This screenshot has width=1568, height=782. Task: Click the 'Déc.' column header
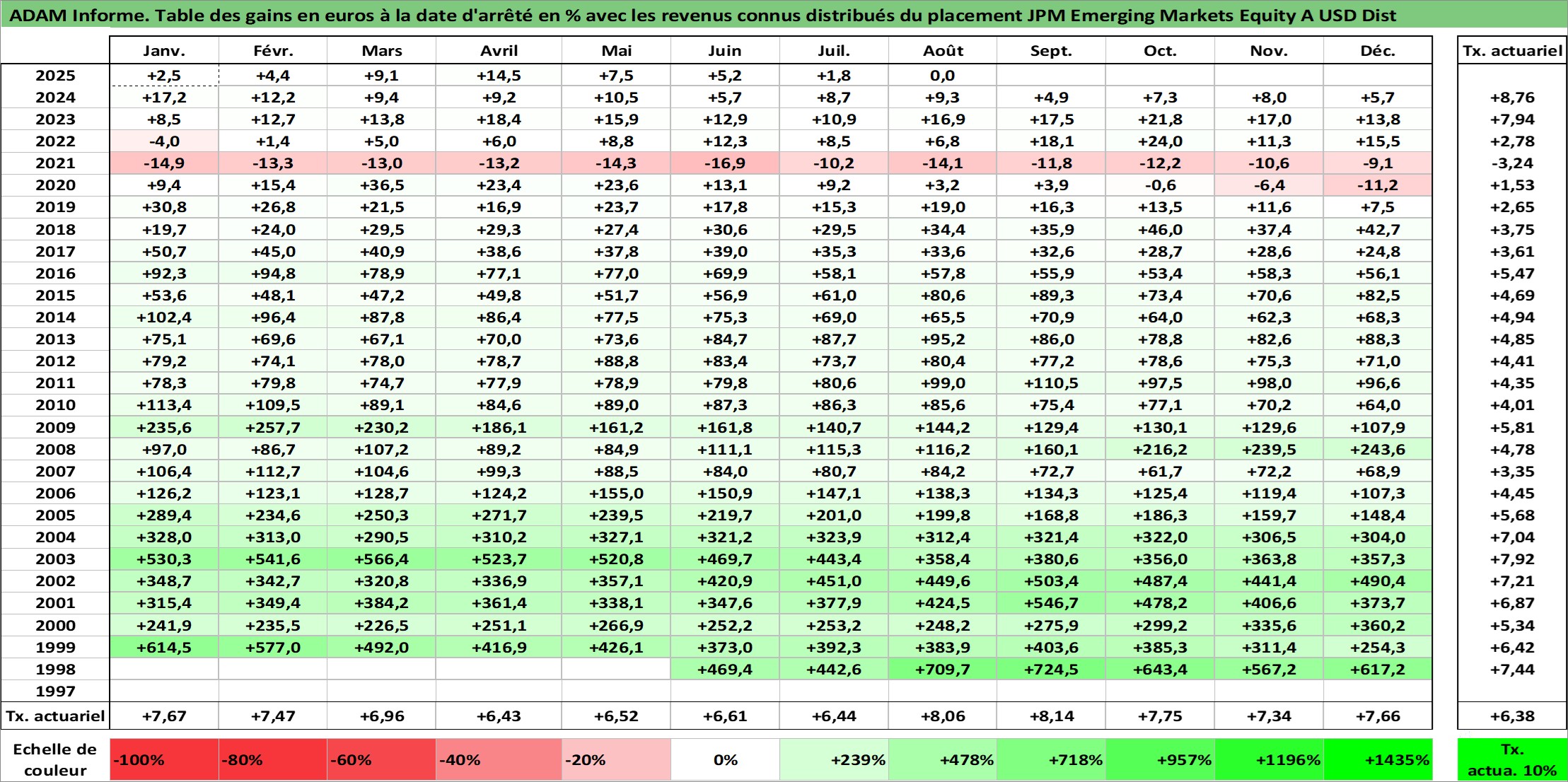tap(1378, 51)
